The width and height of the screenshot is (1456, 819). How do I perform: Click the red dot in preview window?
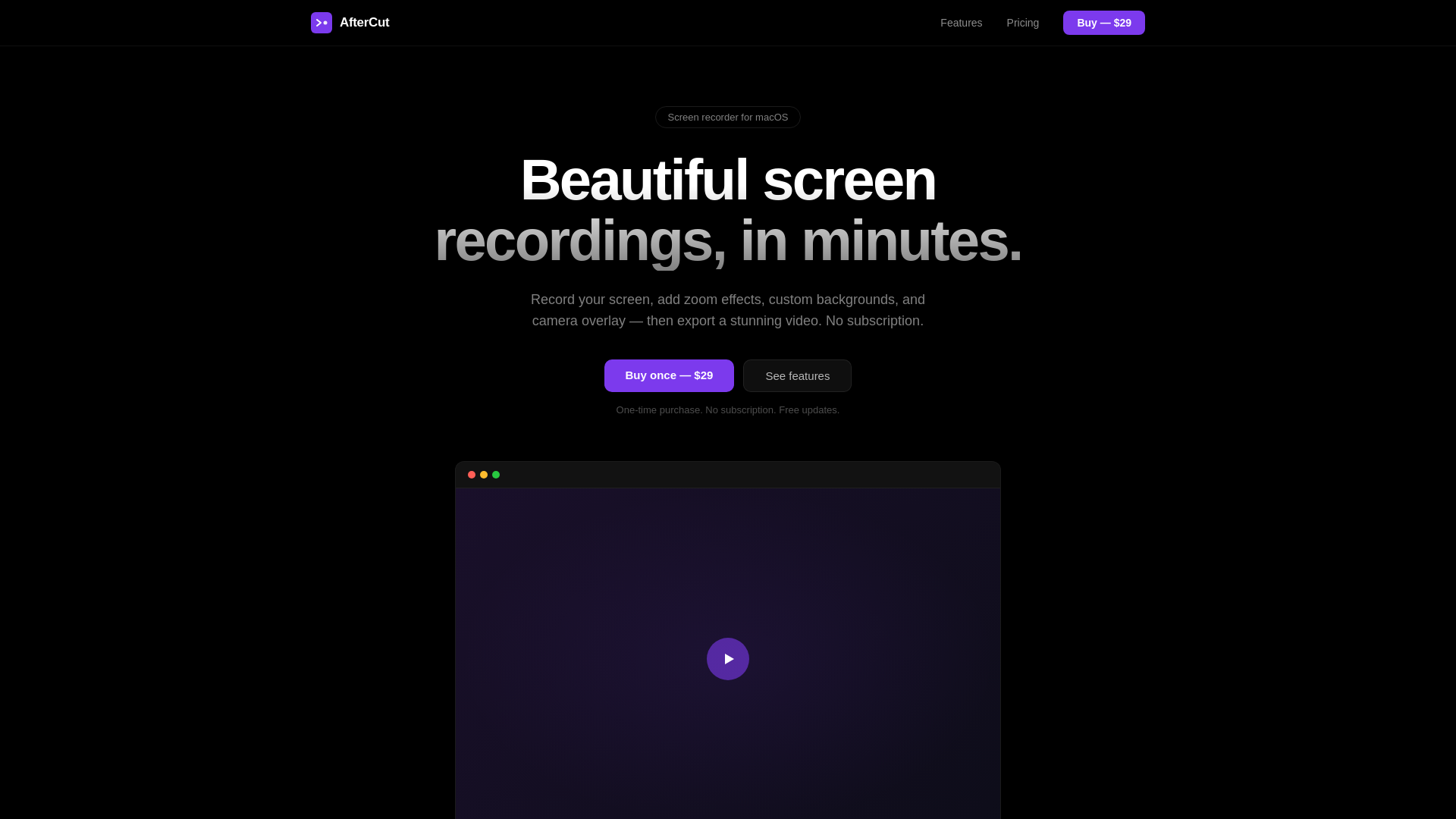click(x=472, y=475)
